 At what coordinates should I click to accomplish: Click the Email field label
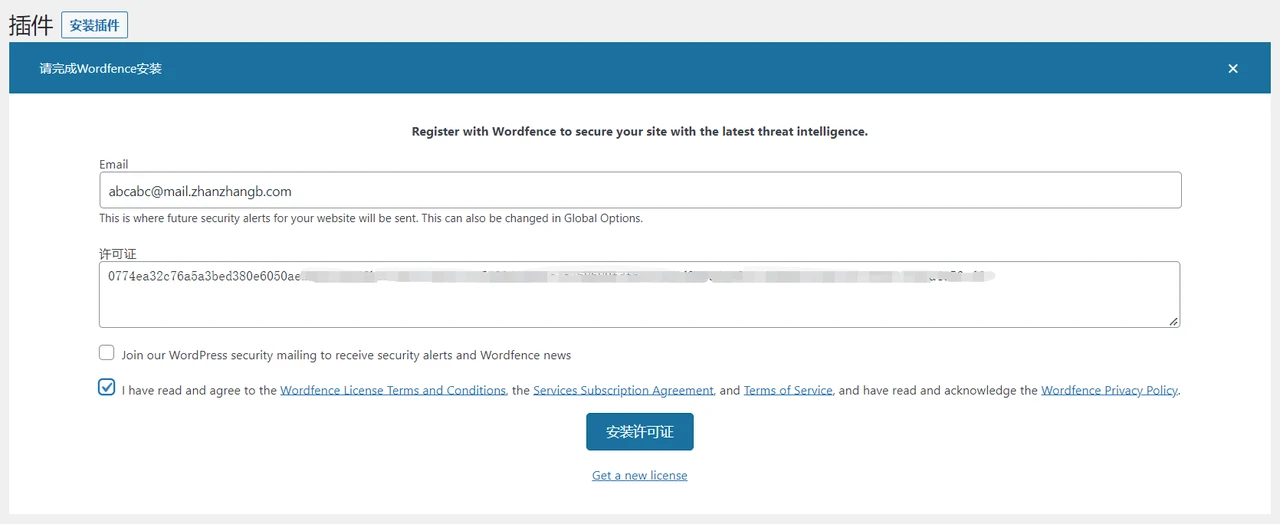coord(114,164)
